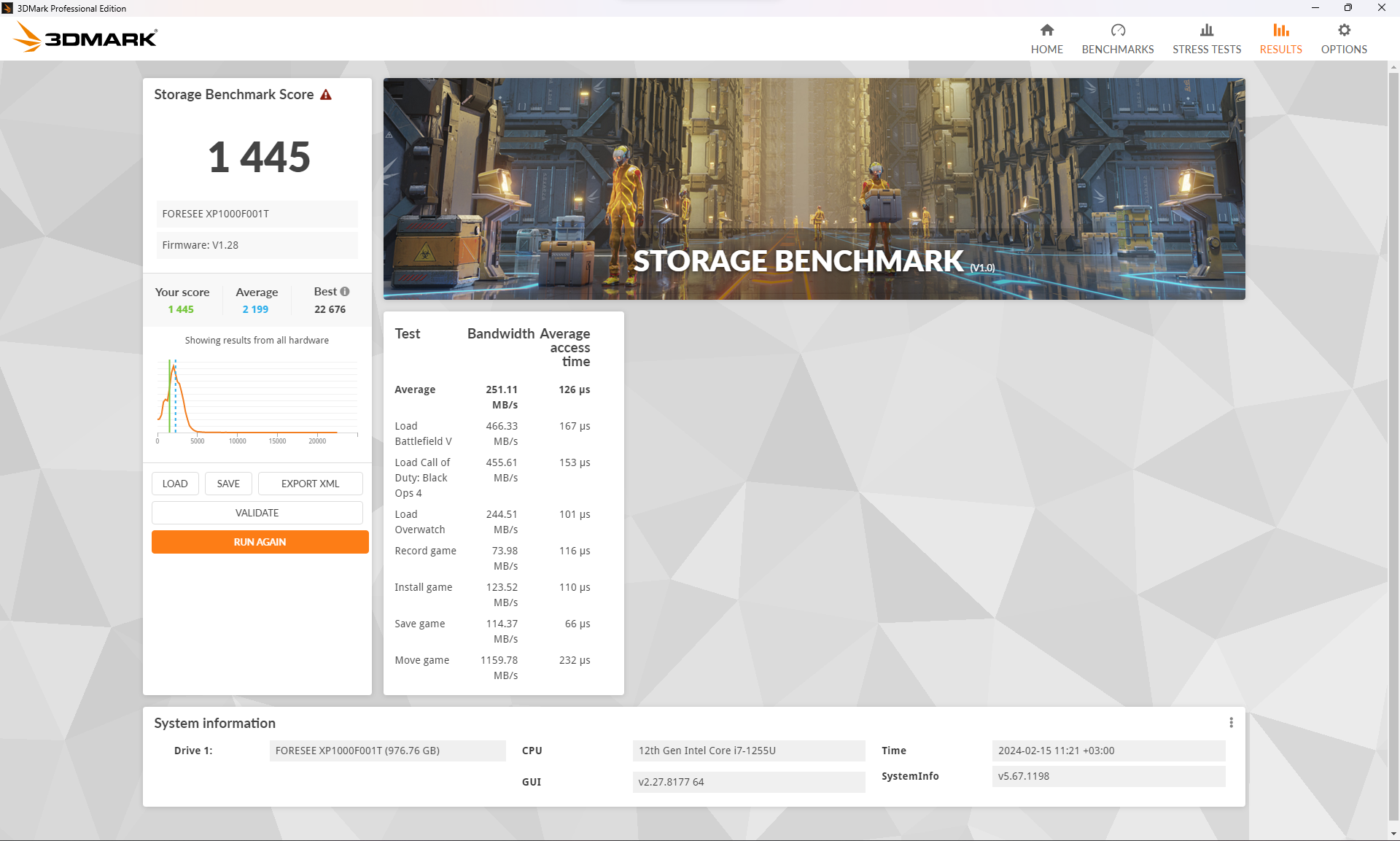Click the Storage Benchmark Score heading
1400x841 pixels.
(233, 95)
